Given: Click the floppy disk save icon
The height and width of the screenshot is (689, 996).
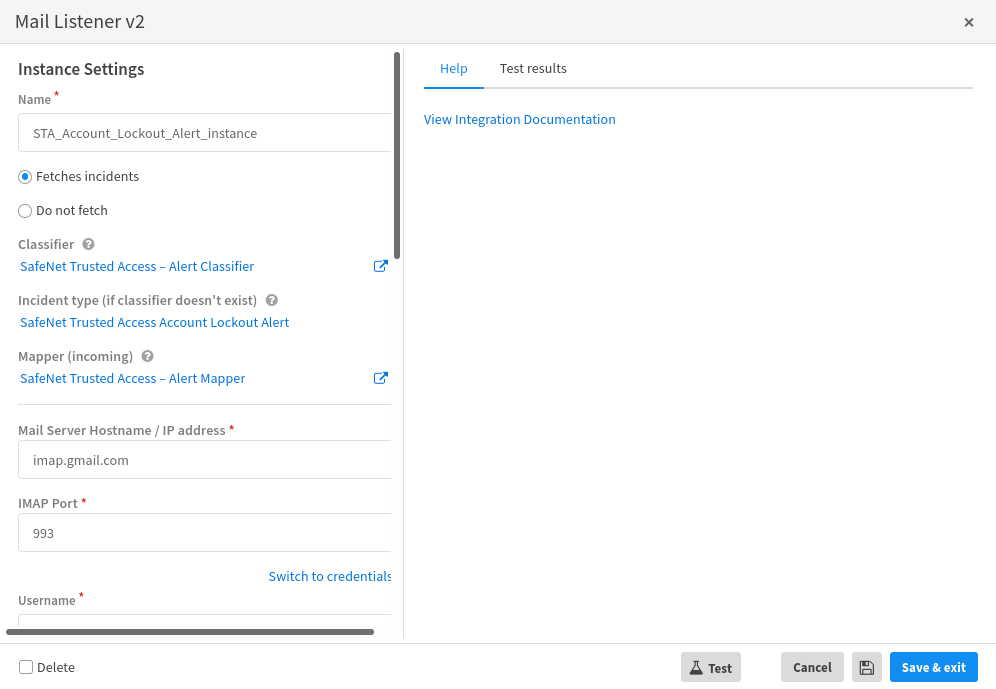Looking at the screenshot, I should click(867, 668).
